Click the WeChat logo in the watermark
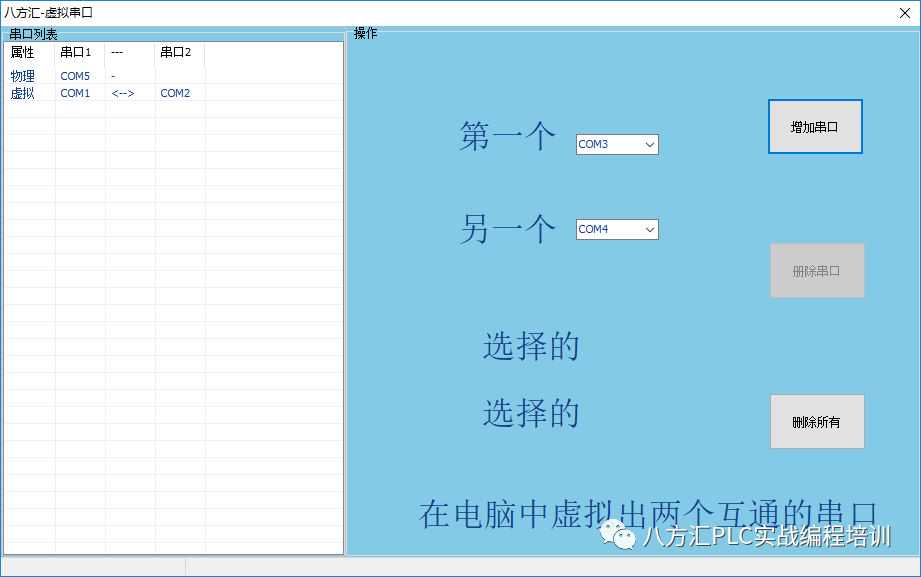 [618, 537]
